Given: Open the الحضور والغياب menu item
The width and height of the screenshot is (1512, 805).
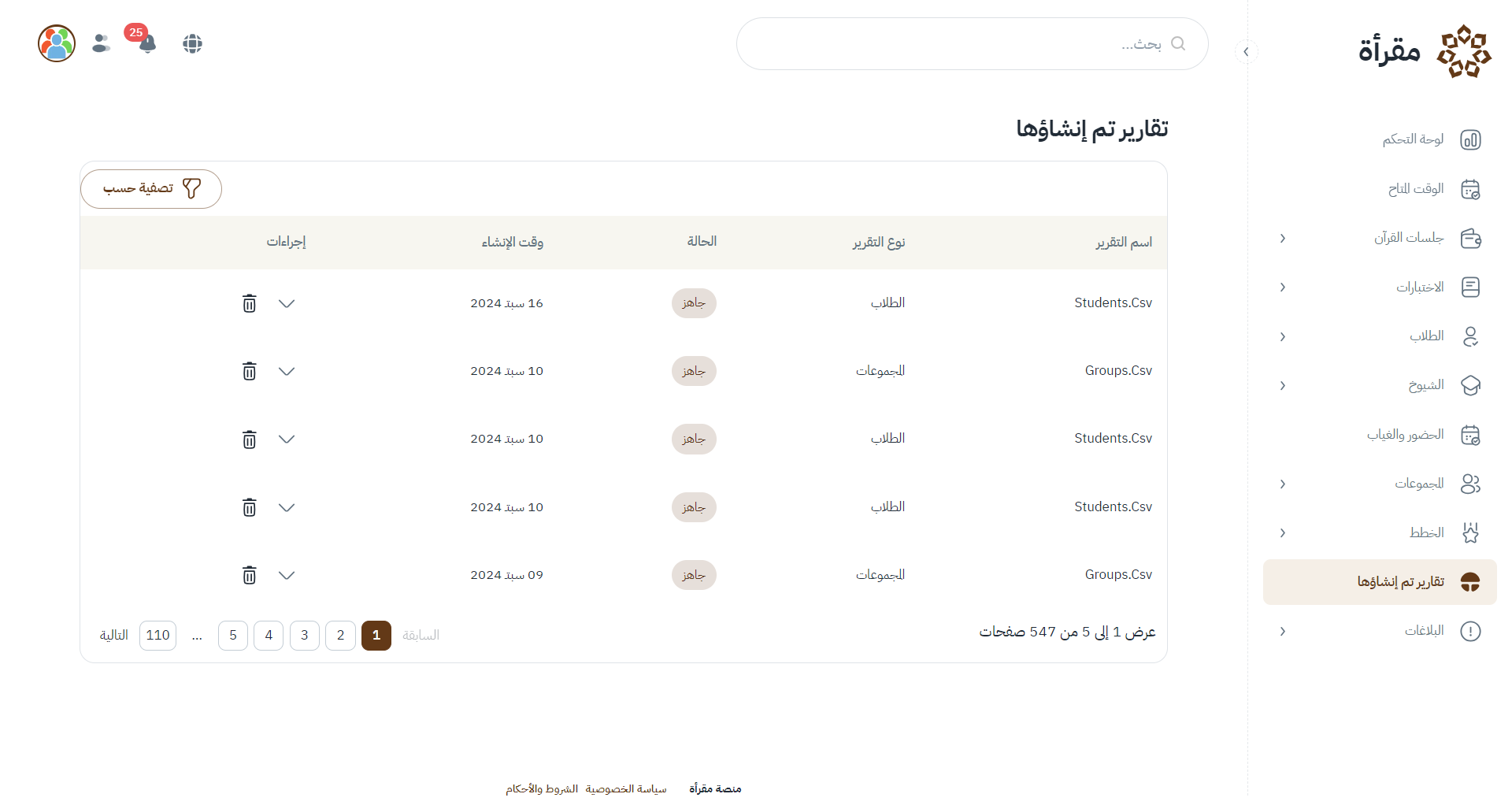Looking at the screenshot, I should click(1406, 435).
